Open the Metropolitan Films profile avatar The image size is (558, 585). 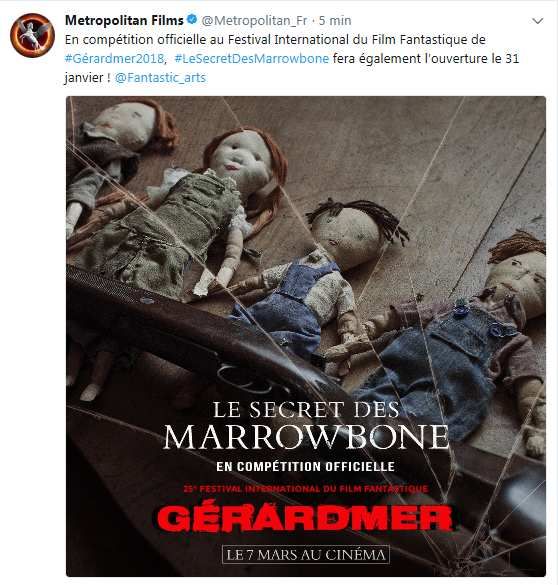[x=32, y=35]
